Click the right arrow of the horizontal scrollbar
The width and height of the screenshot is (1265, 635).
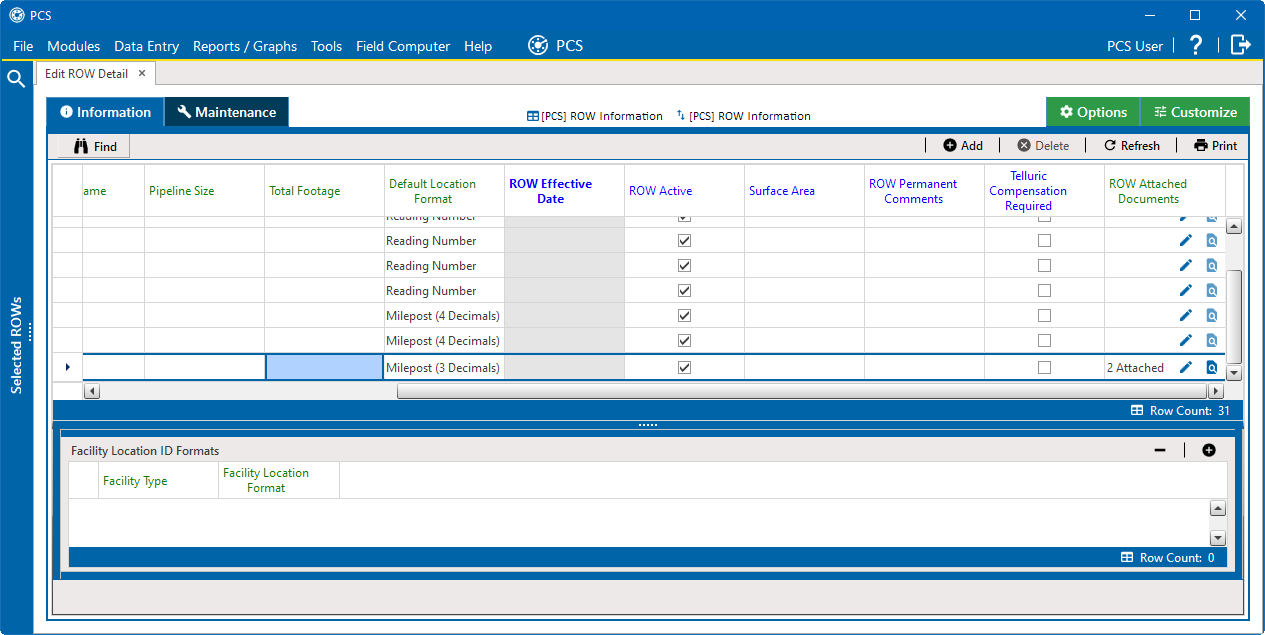(1216, 391)
